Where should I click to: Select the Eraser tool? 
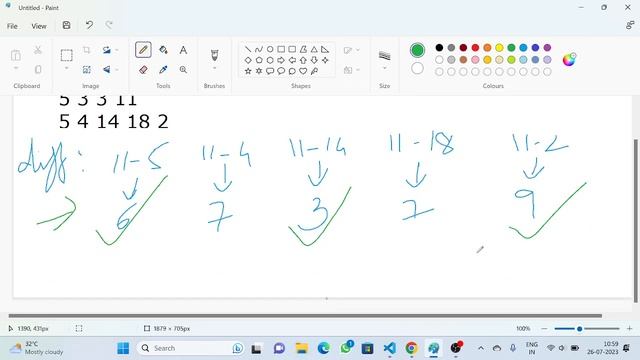(143, 70)
